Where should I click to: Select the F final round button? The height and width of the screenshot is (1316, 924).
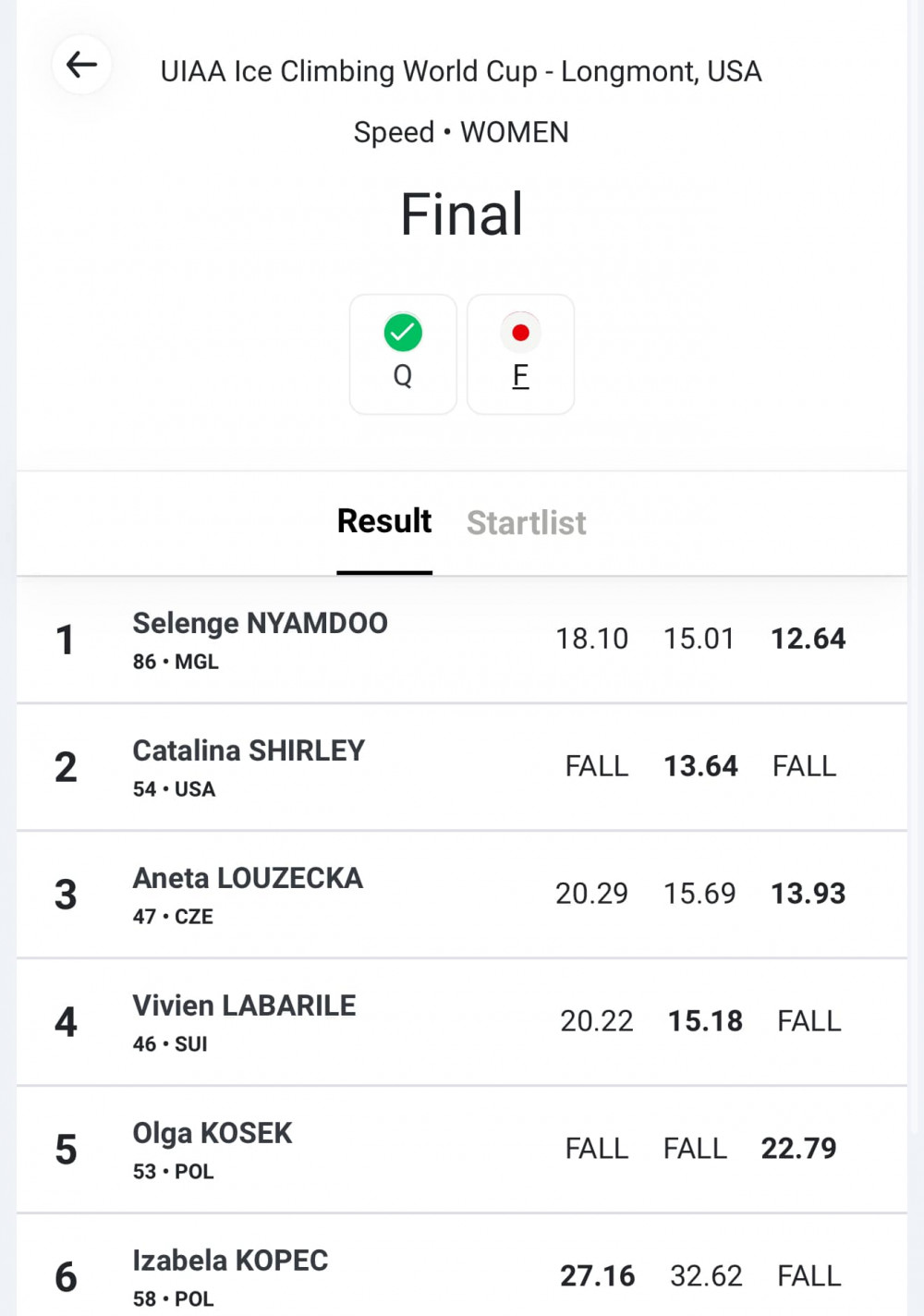(520, 354)
